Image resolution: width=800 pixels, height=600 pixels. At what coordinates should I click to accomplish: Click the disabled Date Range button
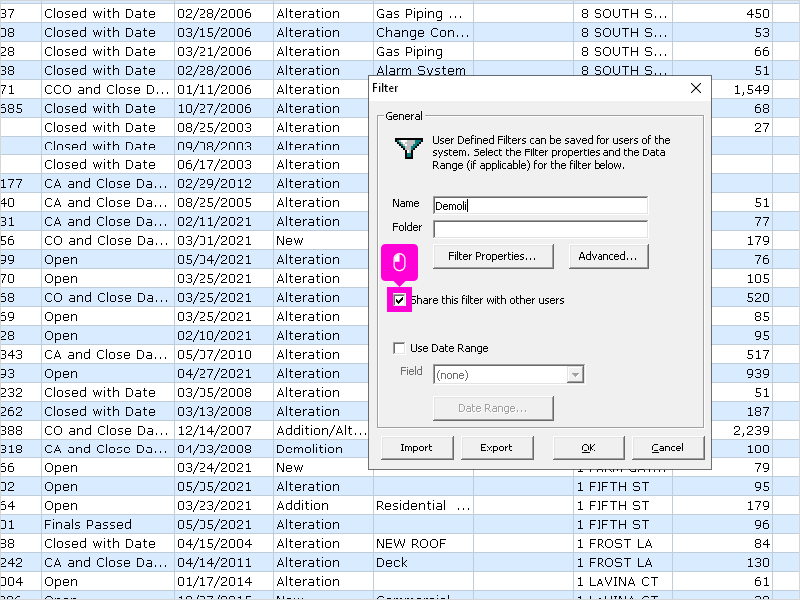[493, 408]
